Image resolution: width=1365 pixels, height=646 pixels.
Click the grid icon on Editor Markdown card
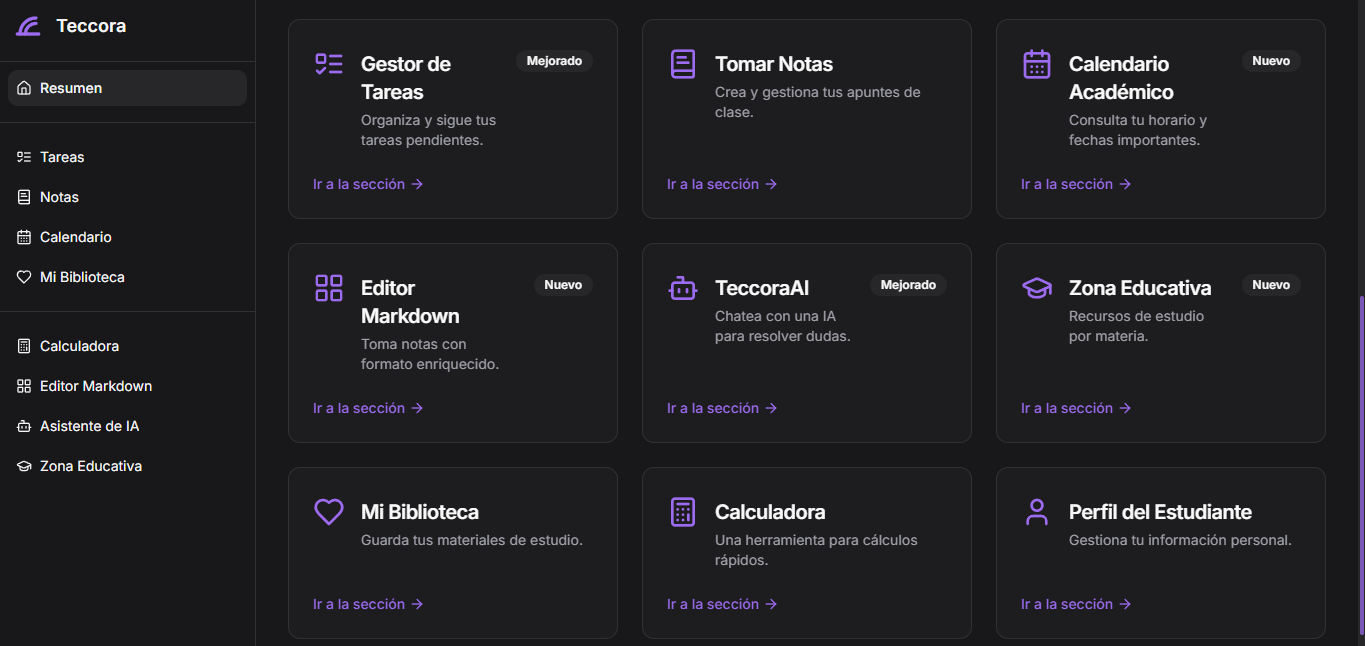(x=329, y=288)
